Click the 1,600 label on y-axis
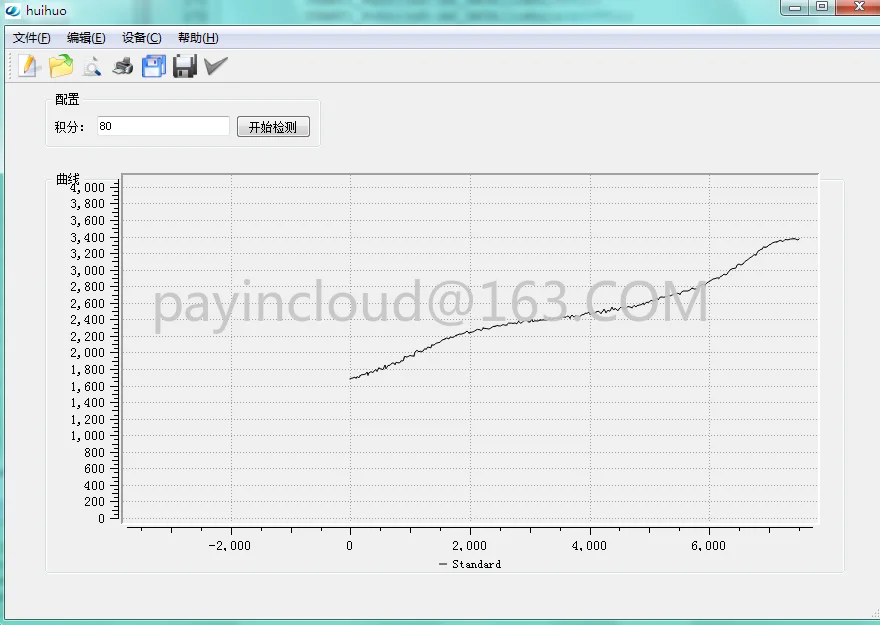 [88, 386]
